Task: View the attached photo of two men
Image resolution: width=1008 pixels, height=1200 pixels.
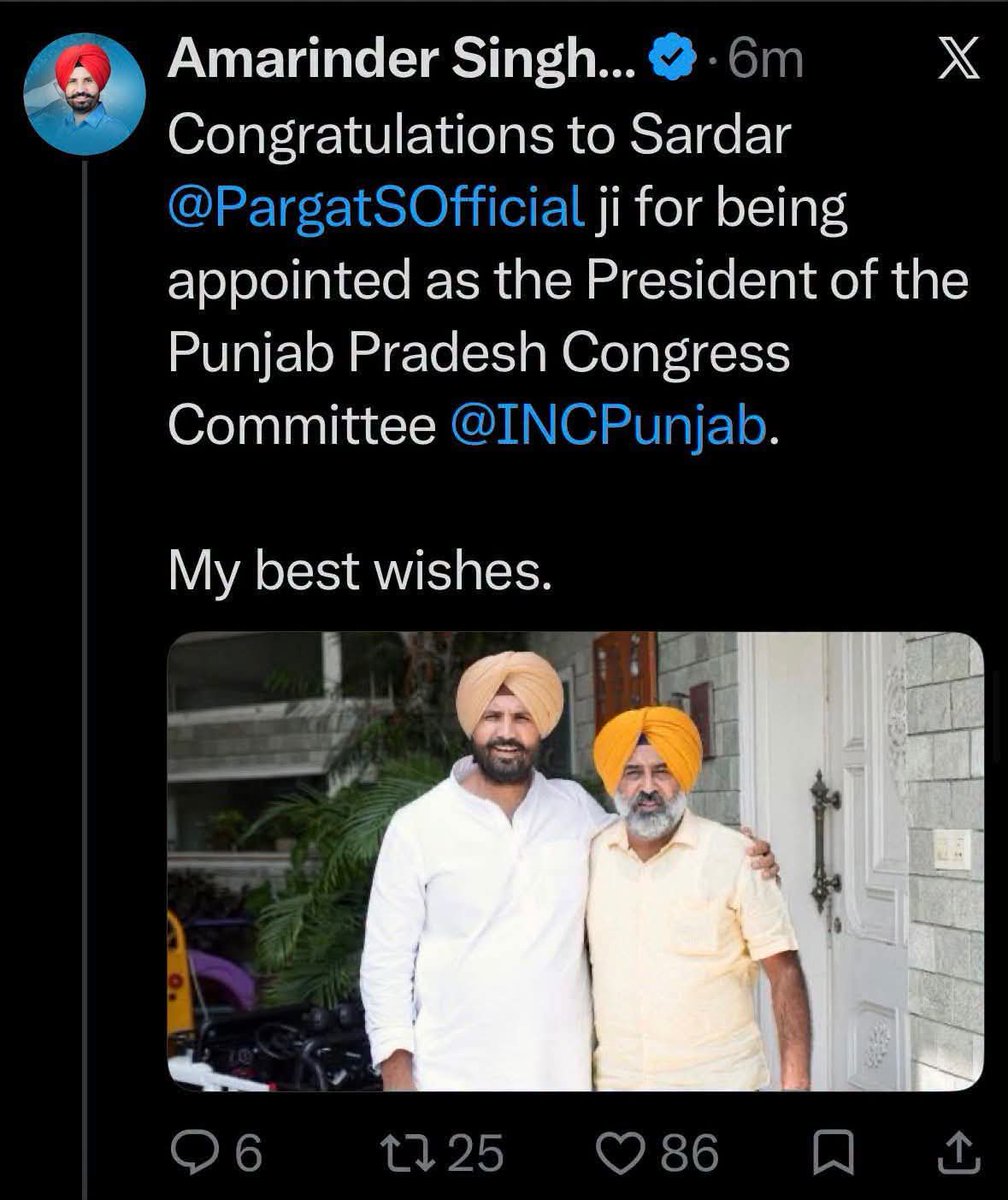Action: pos(575,861)
